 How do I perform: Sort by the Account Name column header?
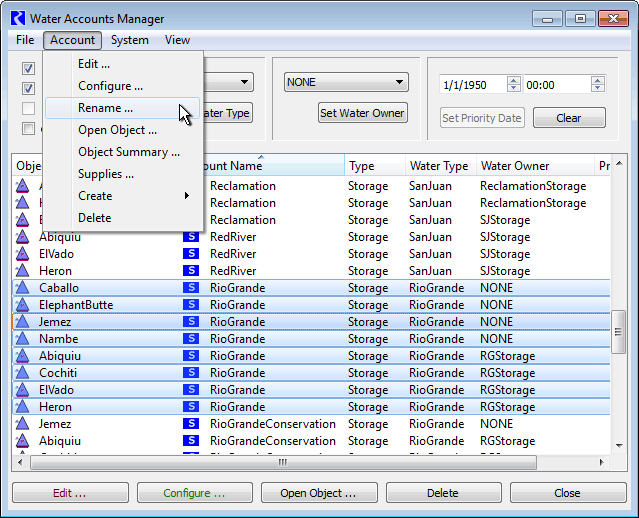pyautogui.click(x=274, y=165)
